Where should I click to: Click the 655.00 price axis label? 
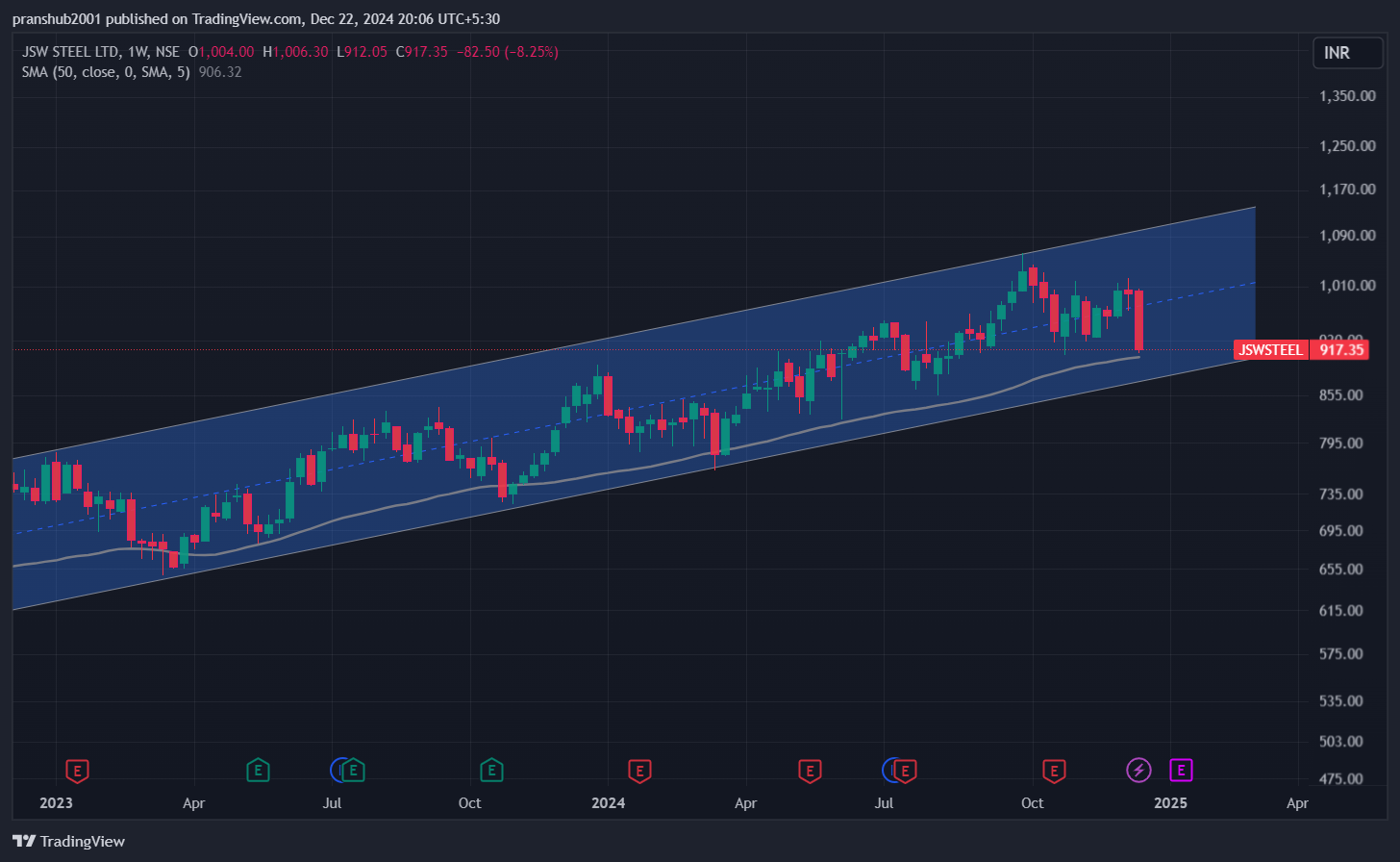[1341, 570]
